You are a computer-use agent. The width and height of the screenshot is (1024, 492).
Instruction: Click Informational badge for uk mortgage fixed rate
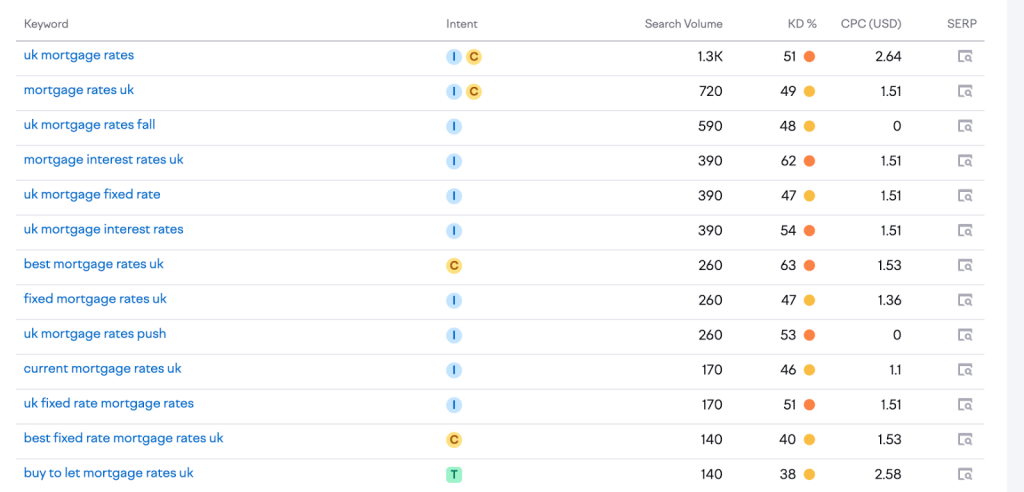[454, 196]
